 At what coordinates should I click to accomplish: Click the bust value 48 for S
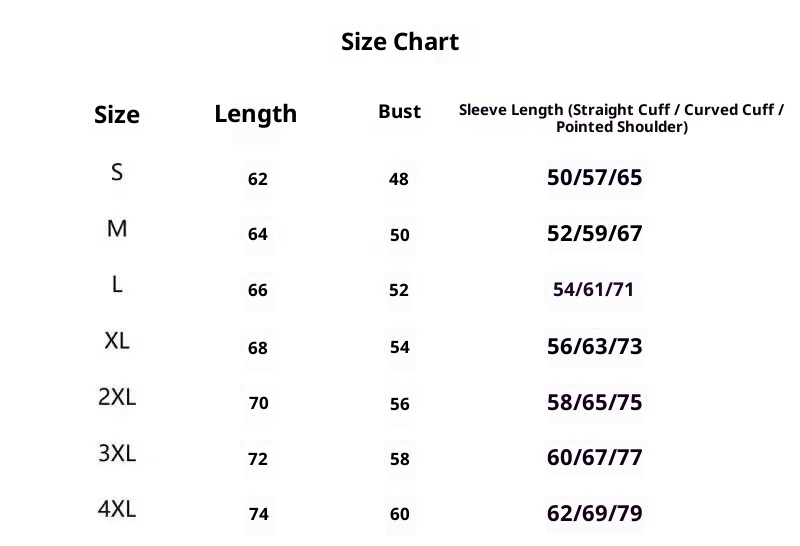[399, 180]
